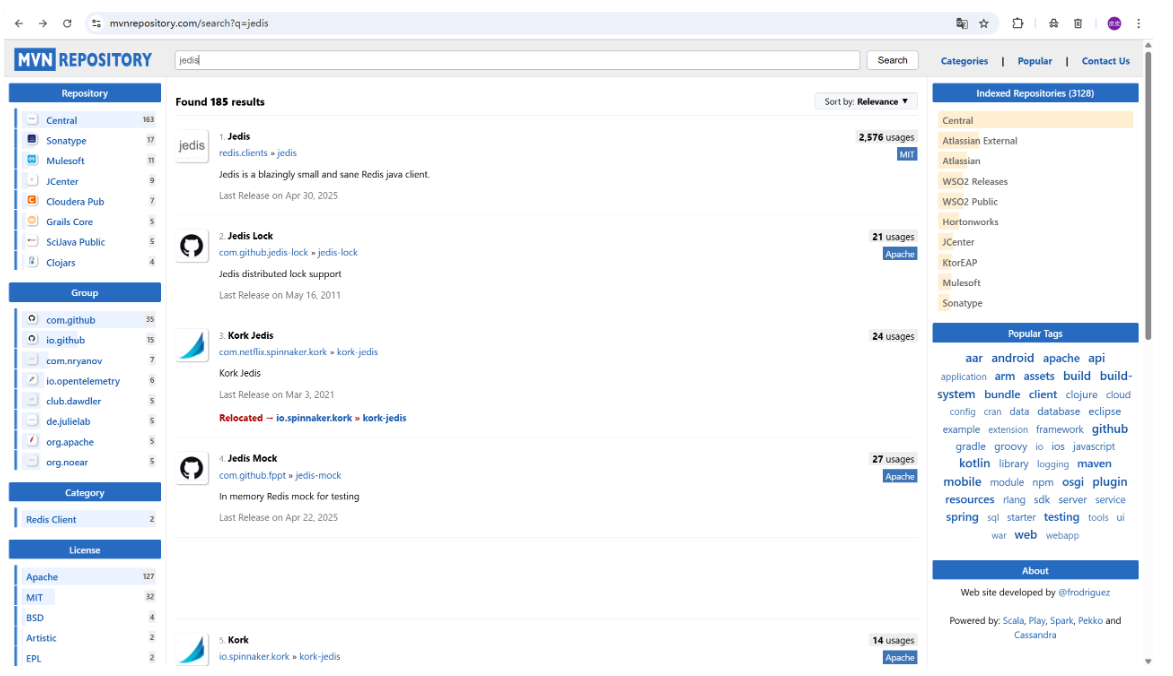The image size is (1173, 676).
Task: Click the com.github group icon
Action: [x=32, y=319]
